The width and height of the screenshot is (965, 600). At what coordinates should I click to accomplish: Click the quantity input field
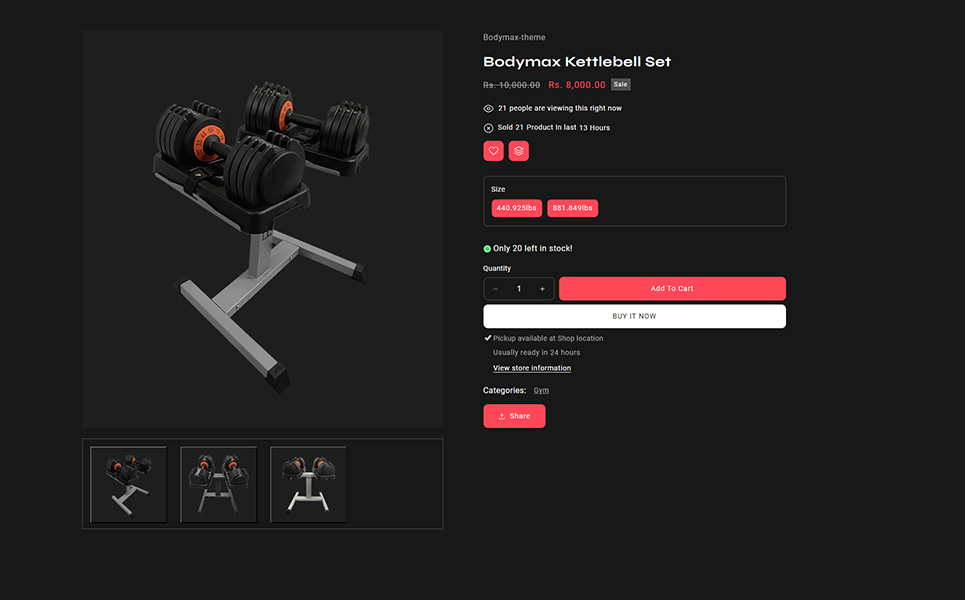pyautogui.click(x=519, y=289)
